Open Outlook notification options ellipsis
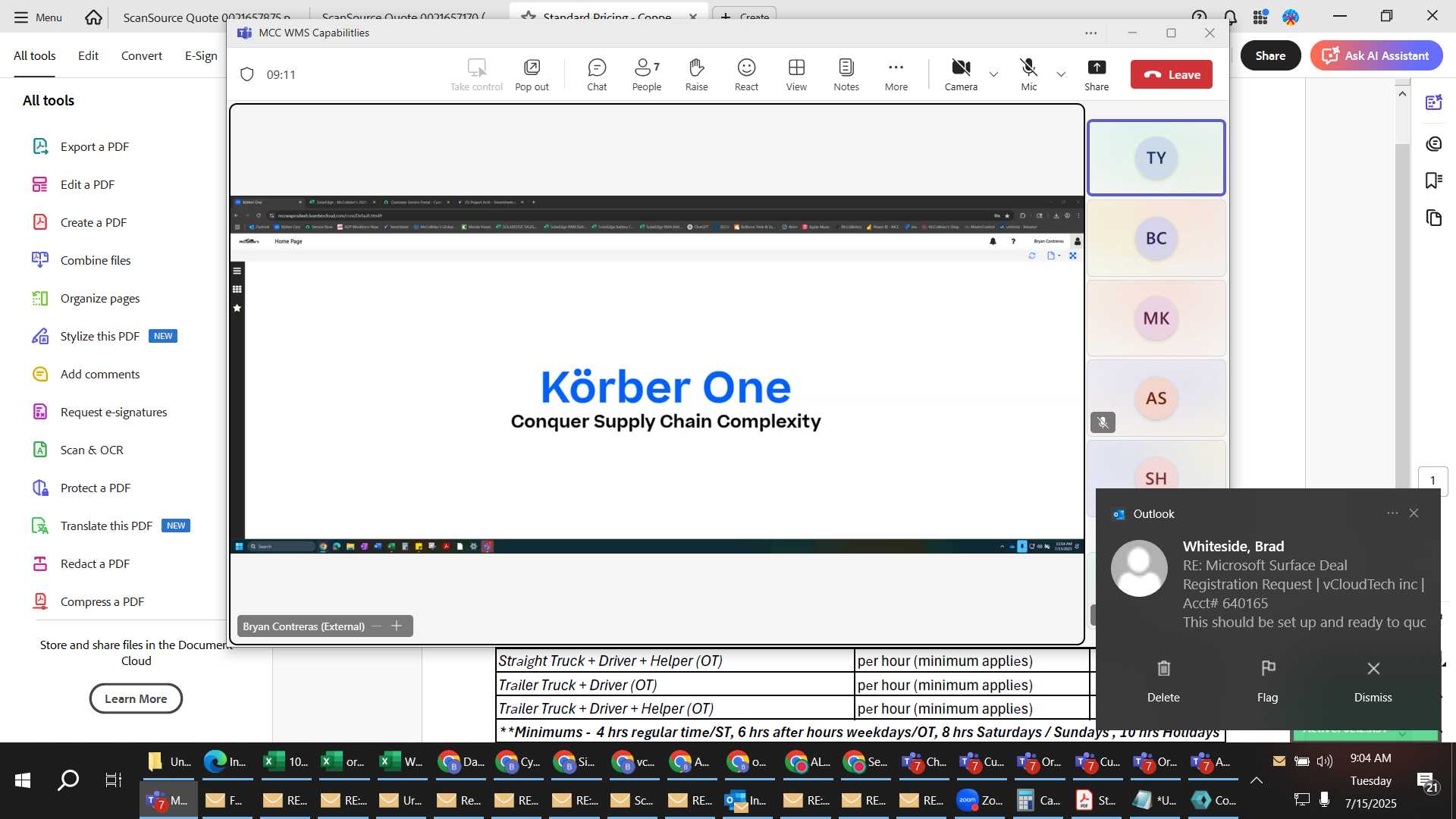This screenshot has height=819, width=1456. [1392, 513]
